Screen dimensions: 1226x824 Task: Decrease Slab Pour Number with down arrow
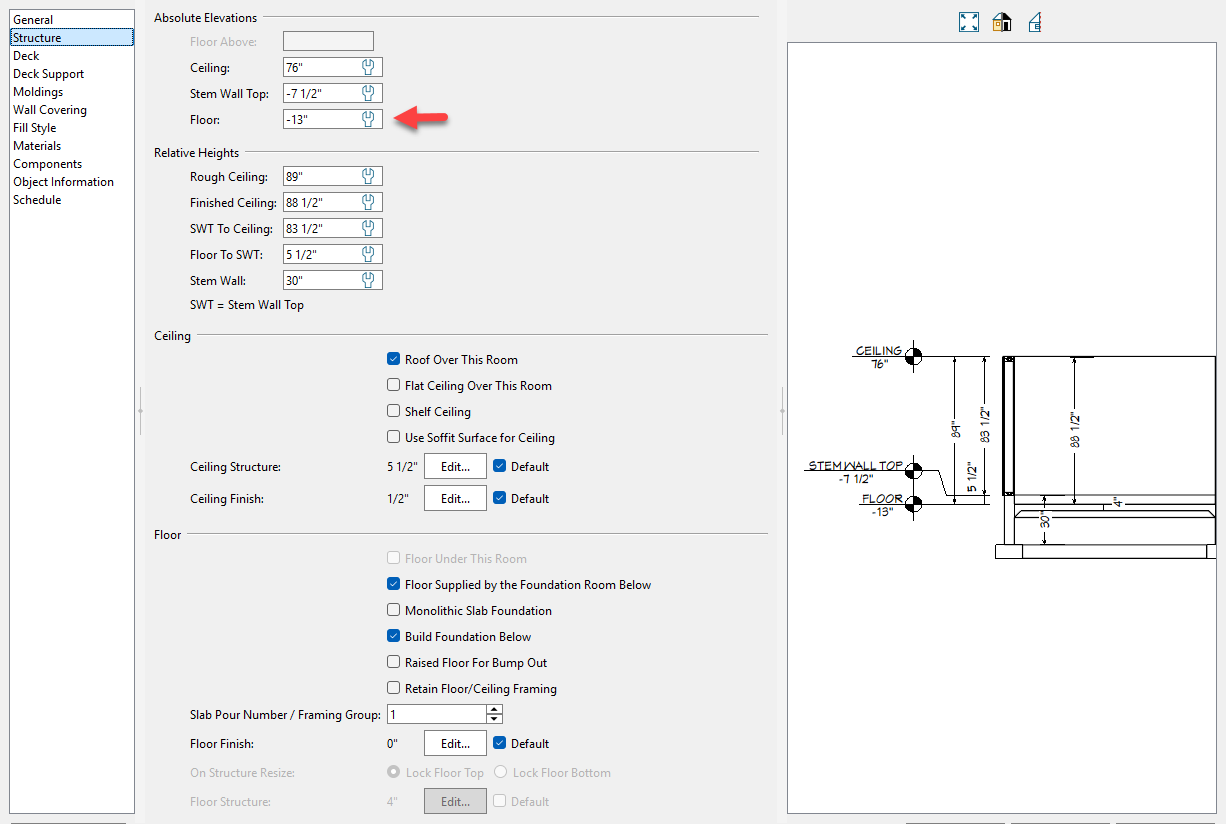[493, 718]
